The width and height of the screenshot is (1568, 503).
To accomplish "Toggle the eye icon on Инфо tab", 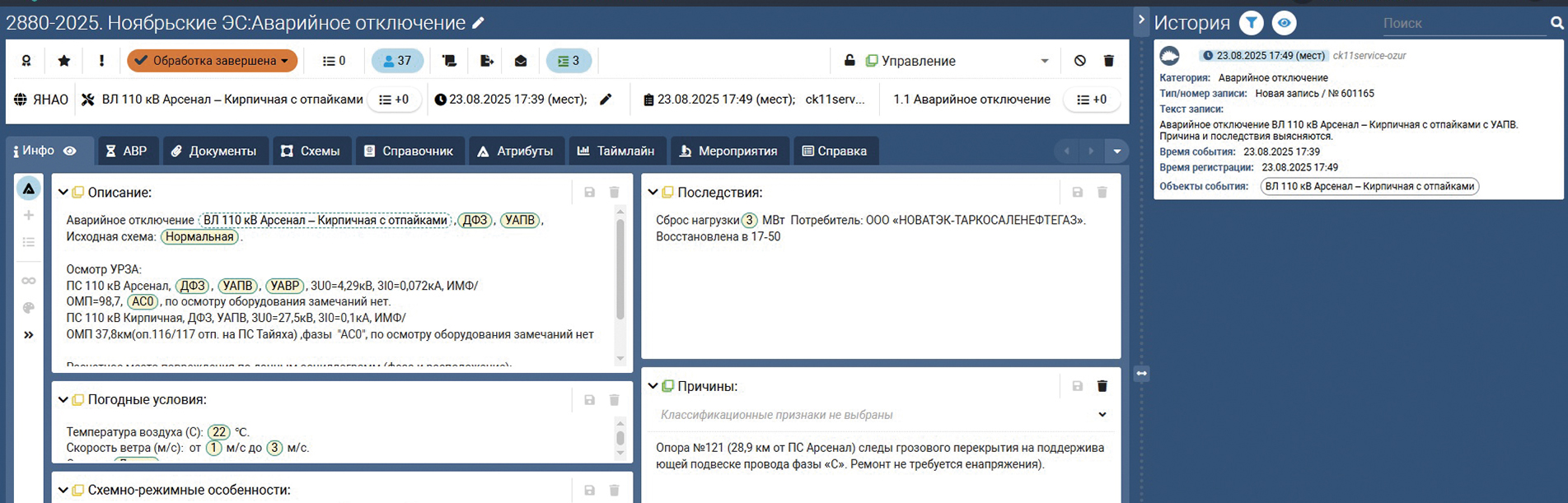I will click(x=70, y=151).
